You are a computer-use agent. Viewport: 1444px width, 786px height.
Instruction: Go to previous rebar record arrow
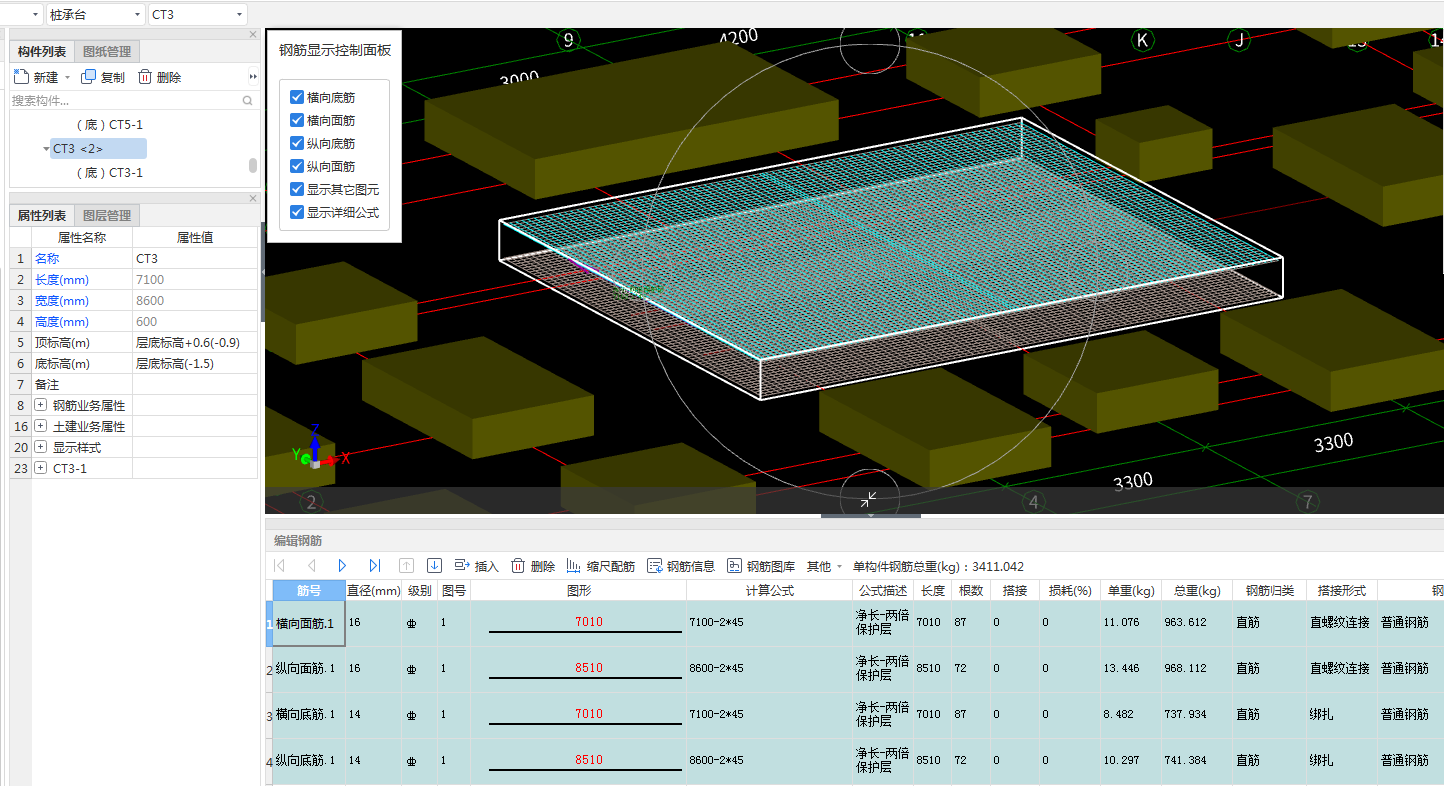coord(311,566)
